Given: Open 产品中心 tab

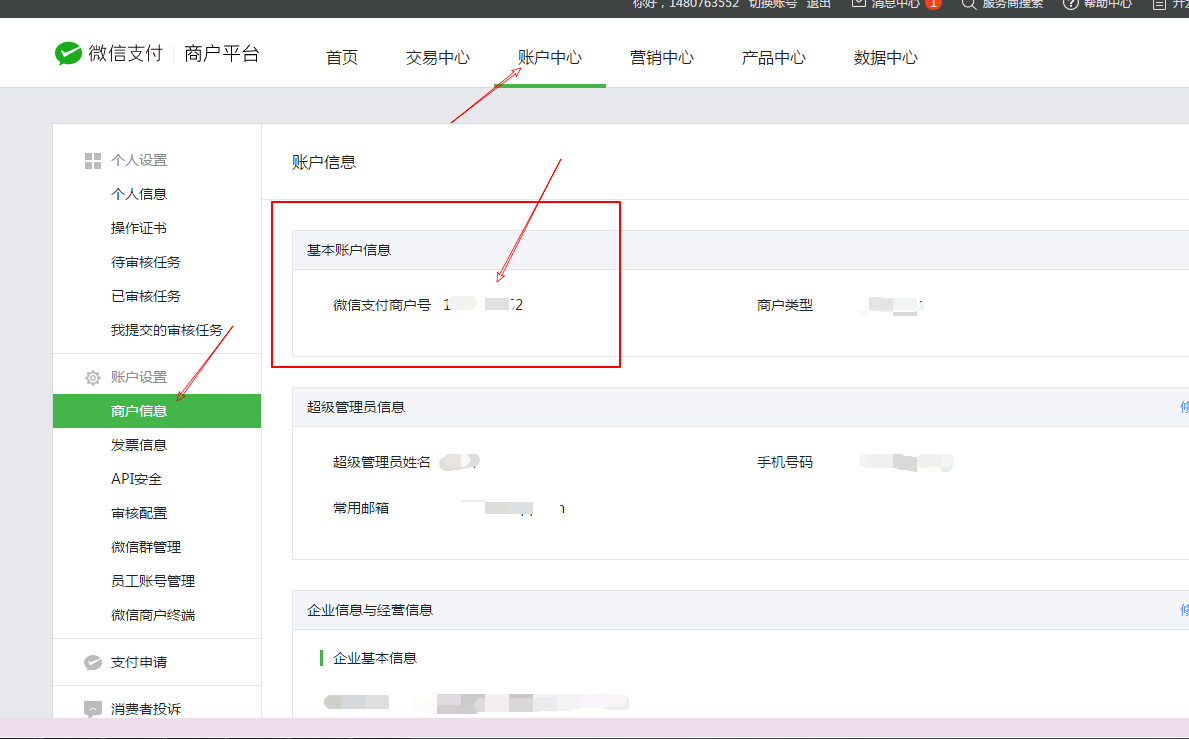Looking at the screenshot, I should tap(773, 58).
